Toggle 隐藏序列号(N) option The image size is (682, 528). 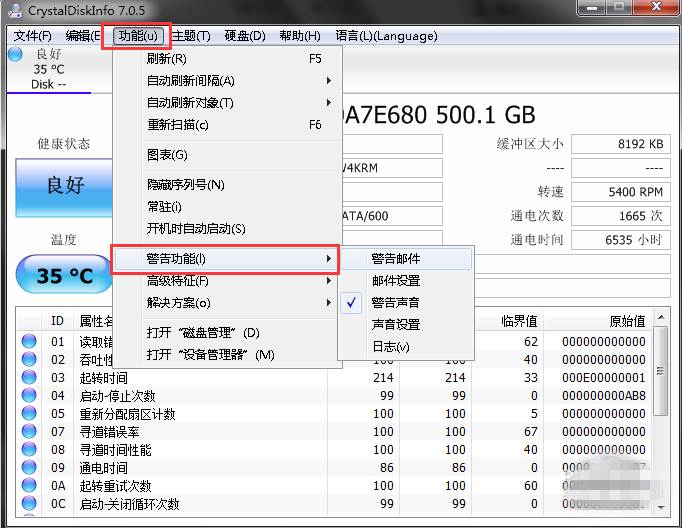pyautogui.click(x=227, y=185)
